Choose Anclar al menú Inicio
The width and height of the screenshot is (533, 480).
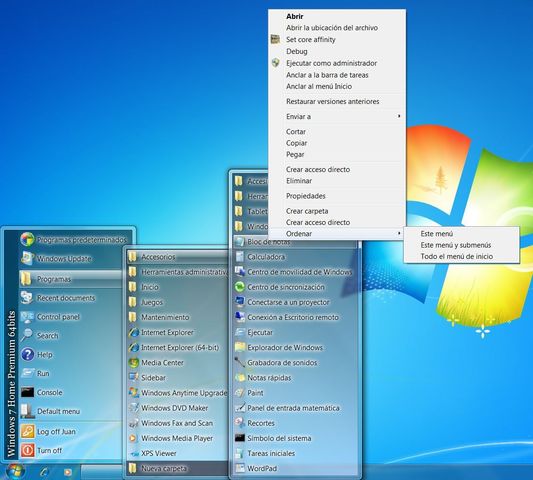337,86
